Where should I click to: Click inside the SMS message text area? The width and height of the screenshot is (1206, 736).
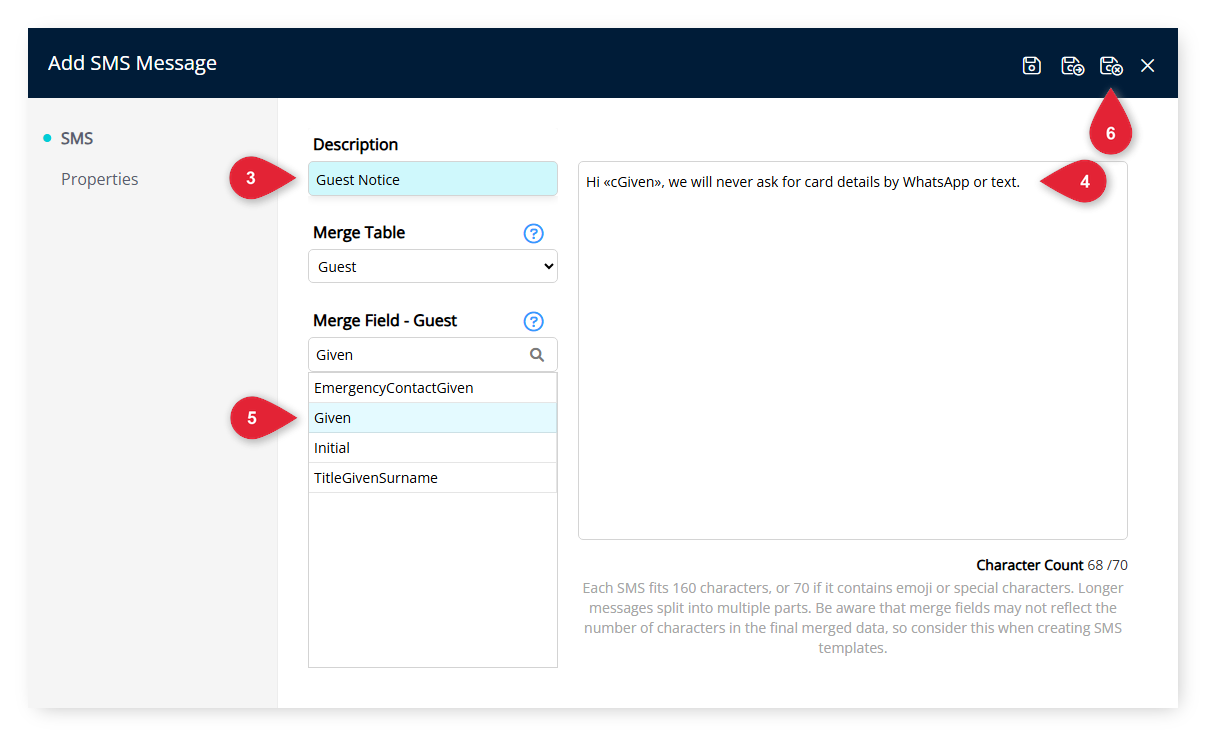pos(853,351)
